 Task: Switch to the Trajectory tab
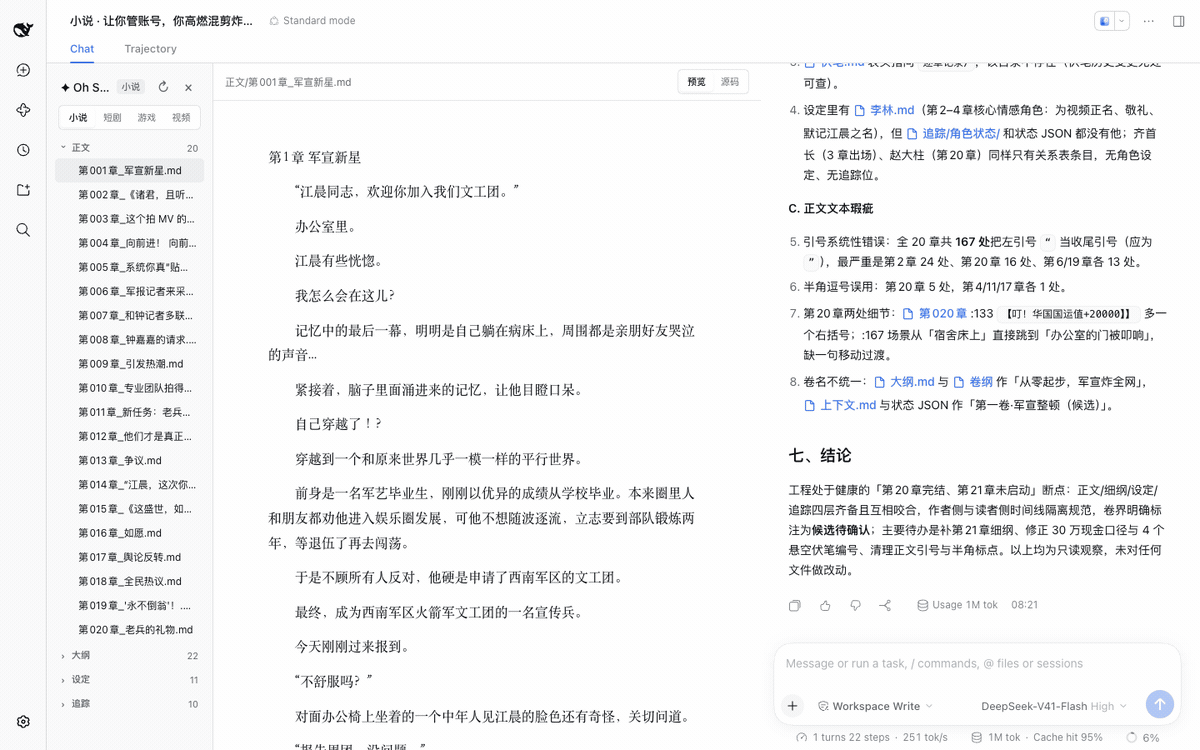pyautogui.click(x=150, y=49)
